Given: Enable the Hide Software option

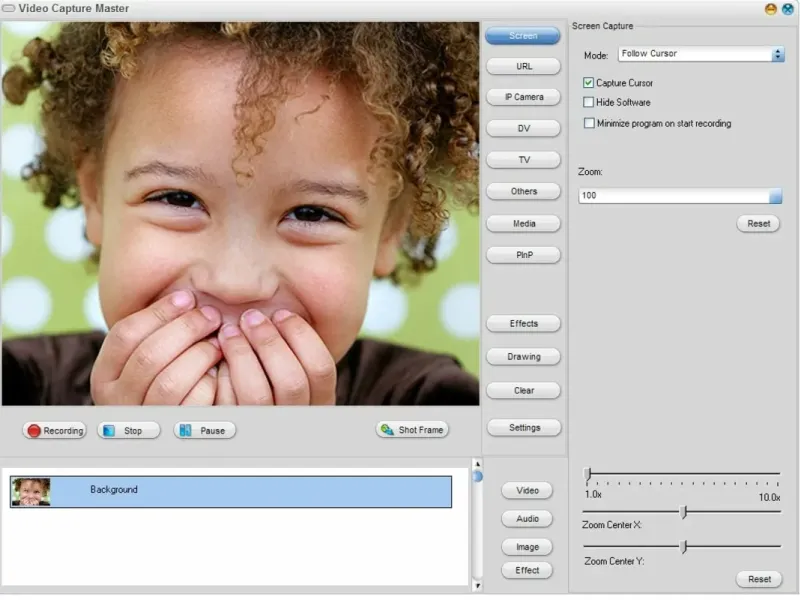Looking at the screenshot, I should [x=588, y=103].
